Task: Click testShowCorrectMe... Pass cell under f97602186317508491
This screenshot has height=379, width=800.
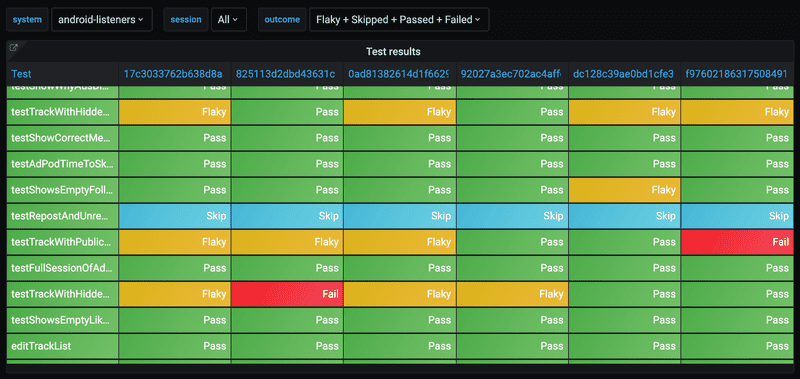Action: tap(738, 138)
